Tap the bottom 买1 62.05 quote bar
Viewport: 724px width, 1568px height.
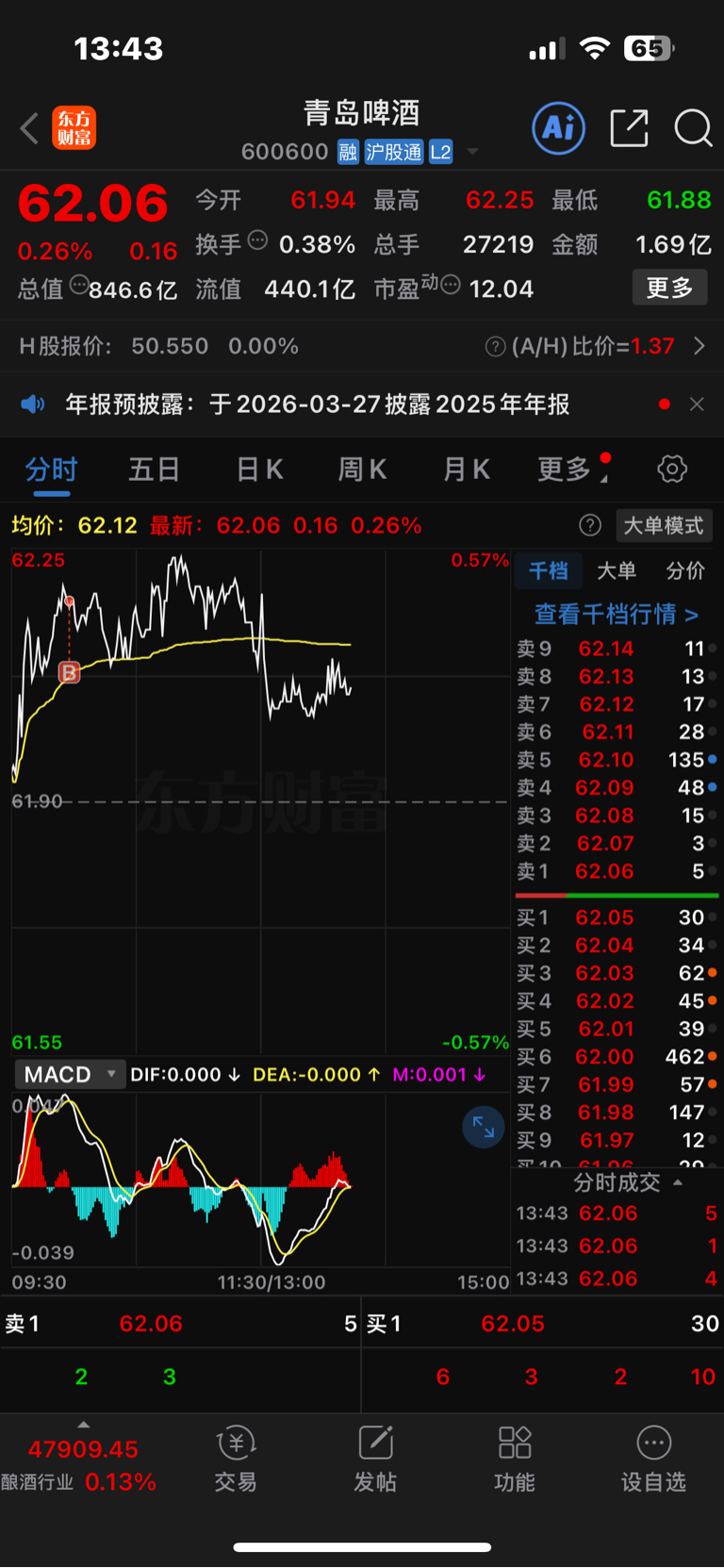tap(543, 1324)
